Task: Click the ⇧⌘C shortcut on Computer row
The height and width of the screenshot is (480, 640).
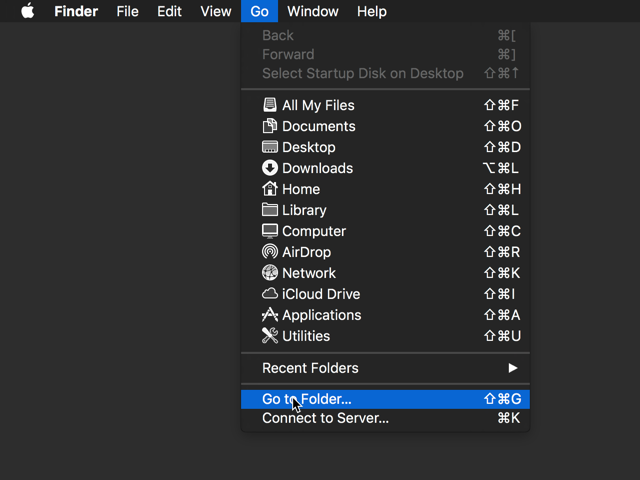Action: point(502,231)
